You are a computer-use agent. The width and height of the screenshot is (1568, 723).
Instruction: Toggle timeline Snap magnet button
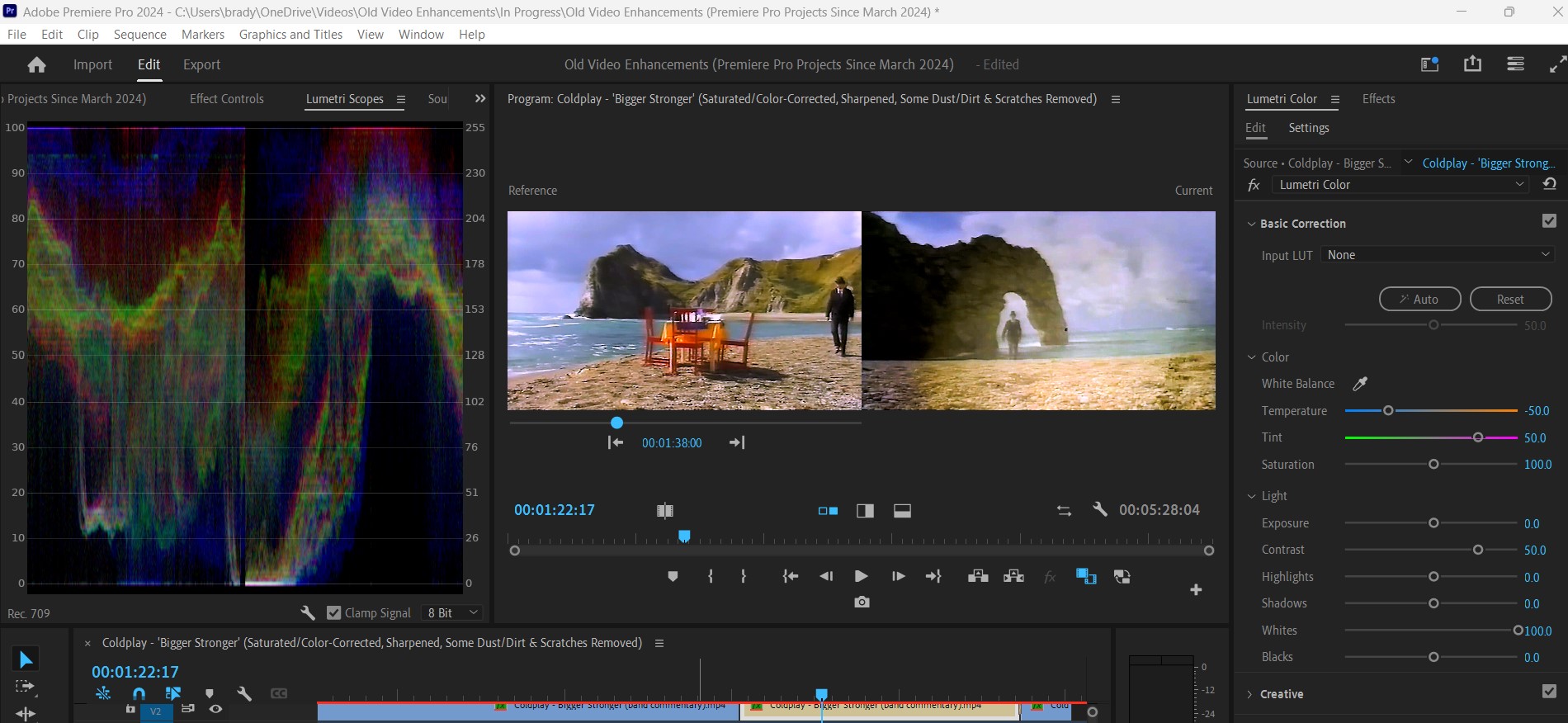tap(139, 694)
